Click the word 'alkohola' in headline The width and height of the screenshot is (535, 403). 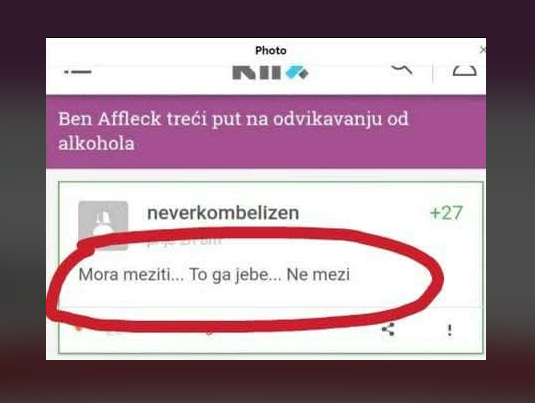(x=96, y=143)
